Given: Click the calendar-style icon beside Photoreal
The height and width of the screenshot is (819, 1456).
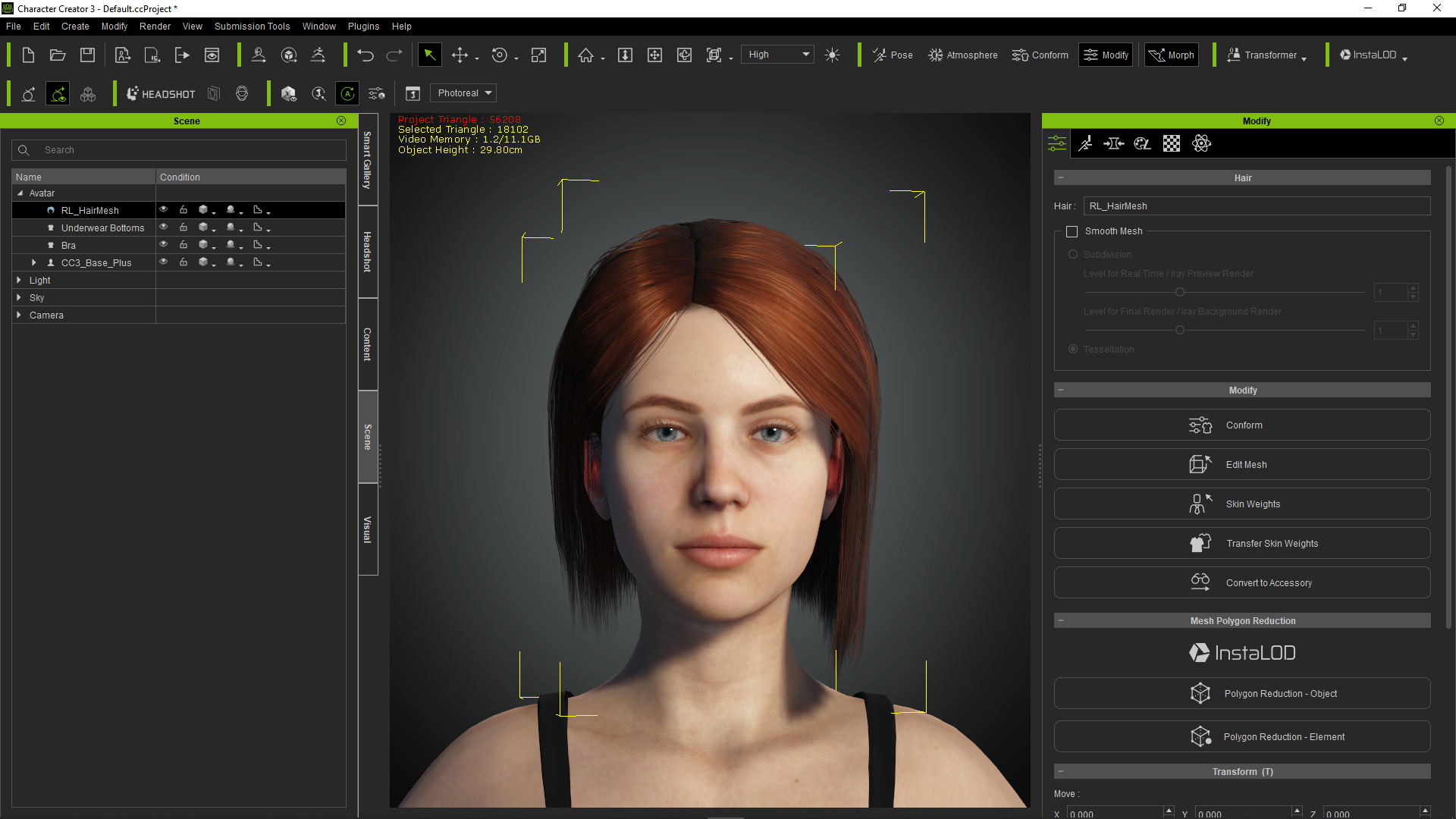Looking at the screenshot, I should [x=413, y=93].
